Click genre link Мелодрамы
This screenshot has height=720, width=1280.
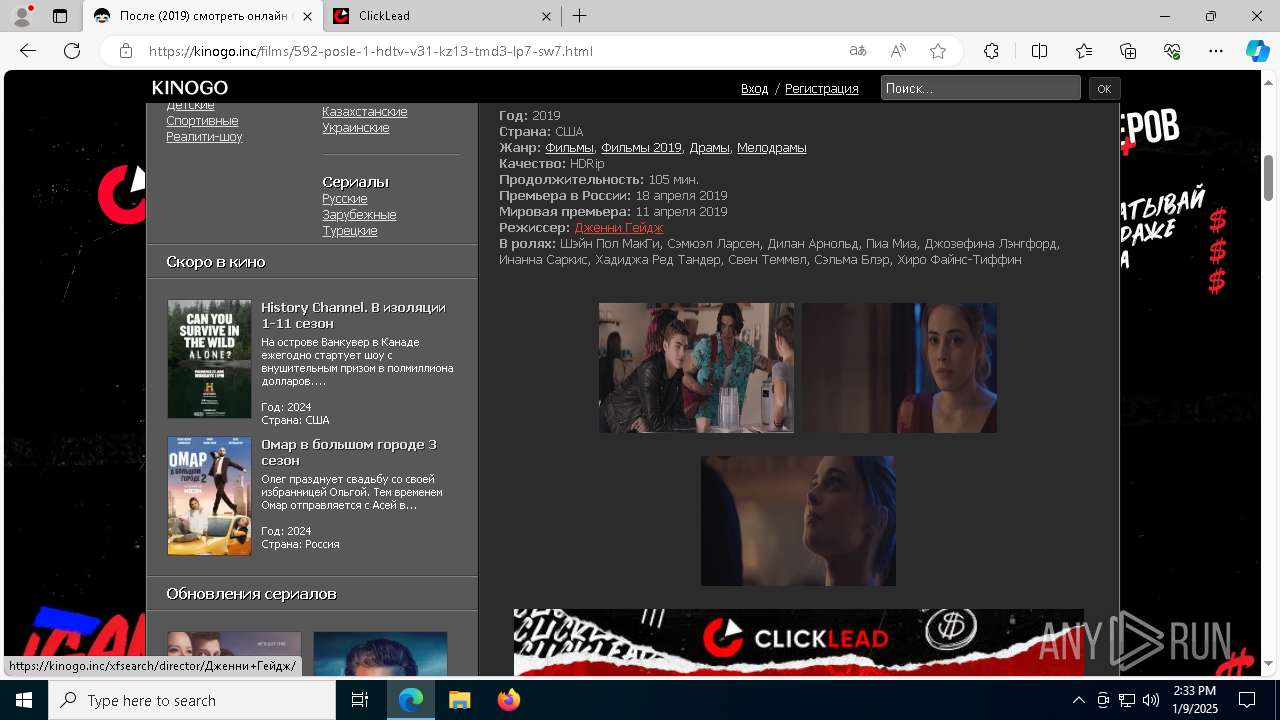(771, 148)
